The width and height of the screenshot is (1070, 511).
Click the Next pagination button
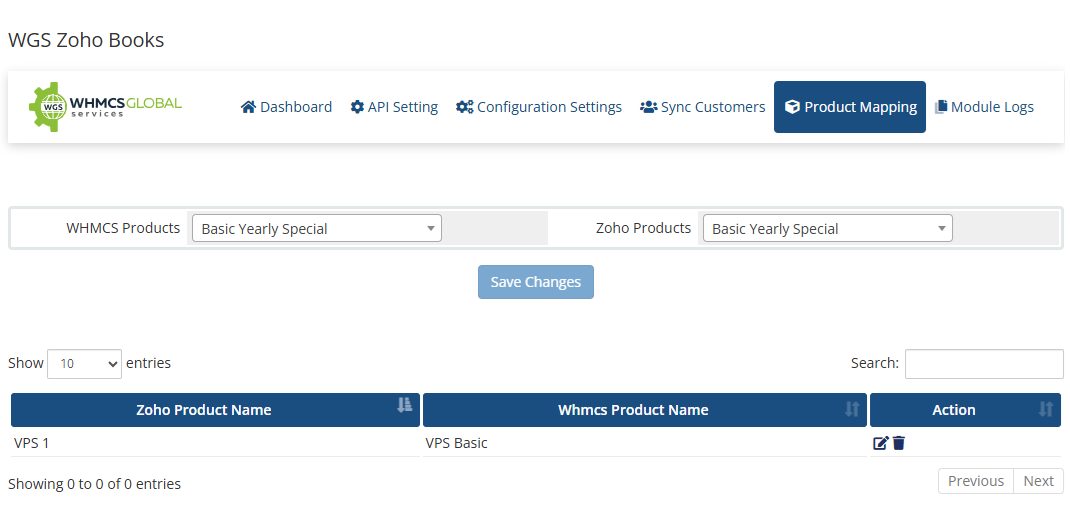pos(1038,481)
